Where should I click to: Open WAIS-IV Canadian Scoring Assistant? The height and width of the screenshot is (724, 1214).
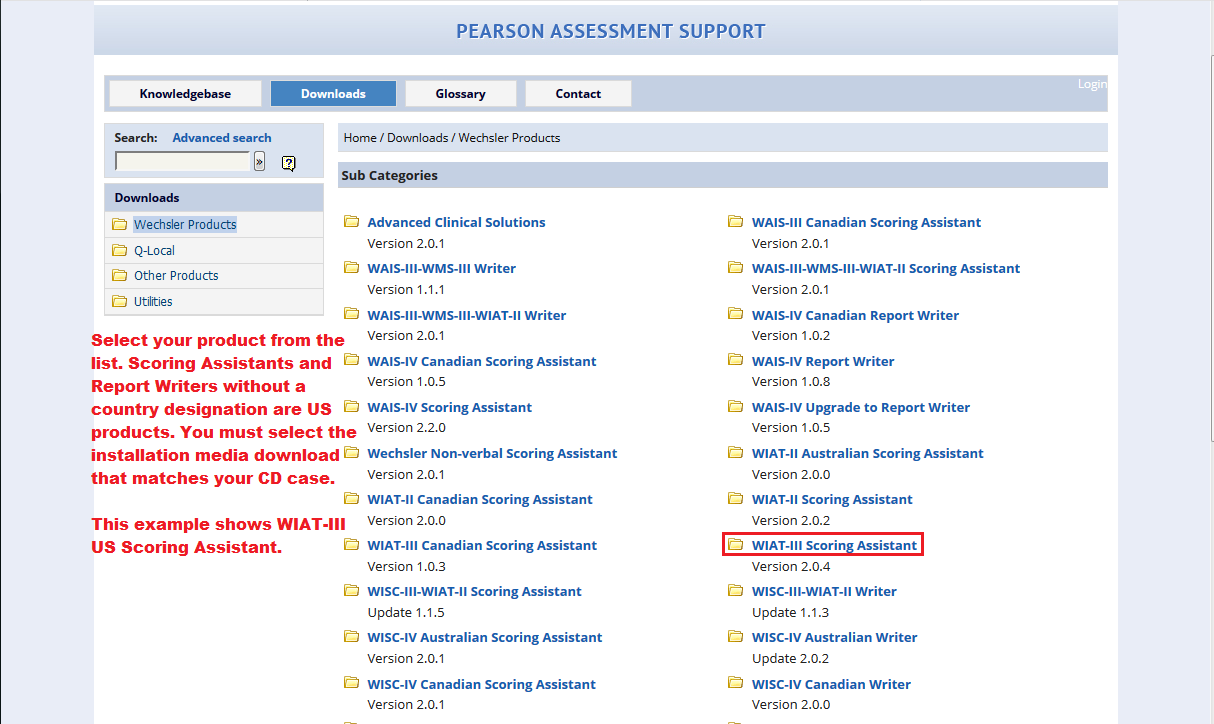pos(482,362)
